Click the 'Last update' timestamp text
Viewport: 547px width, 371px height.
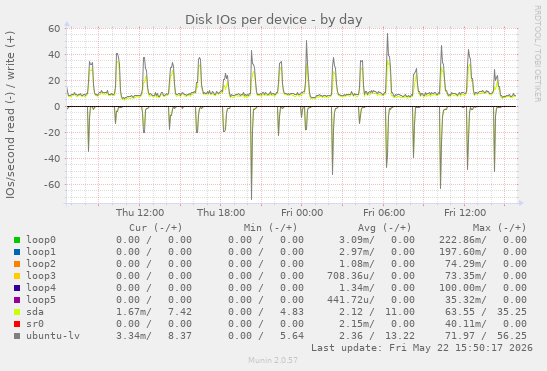tap(422, 348)
